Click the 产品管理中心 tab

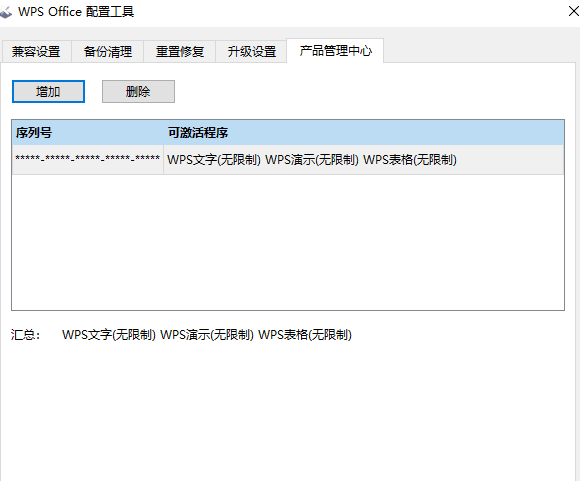point(335,50)
